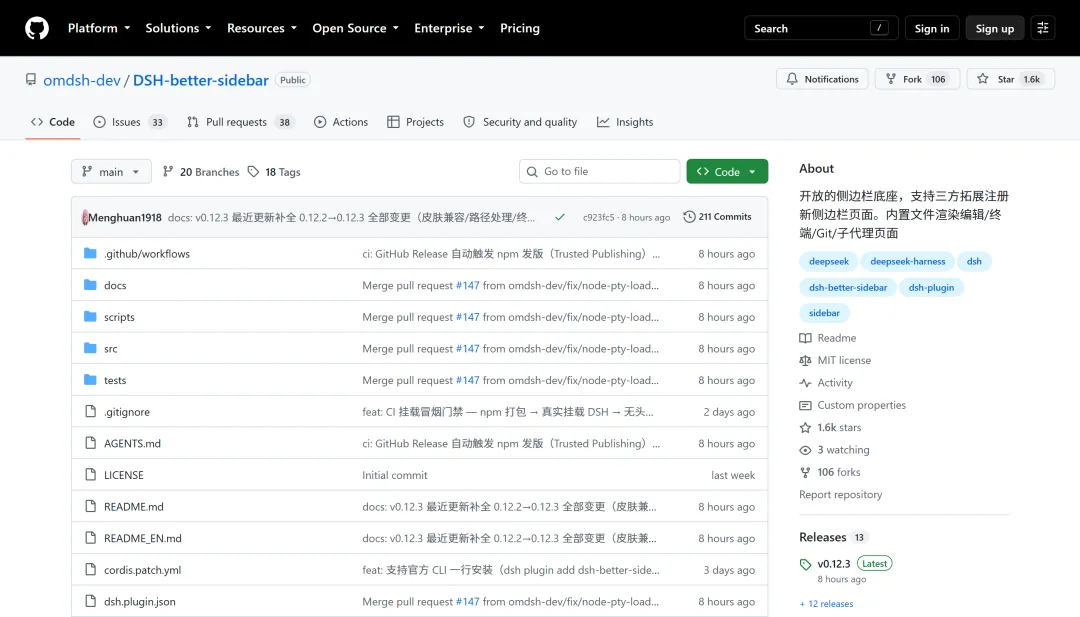Switch to the Security and quality tab

(520, 122)
